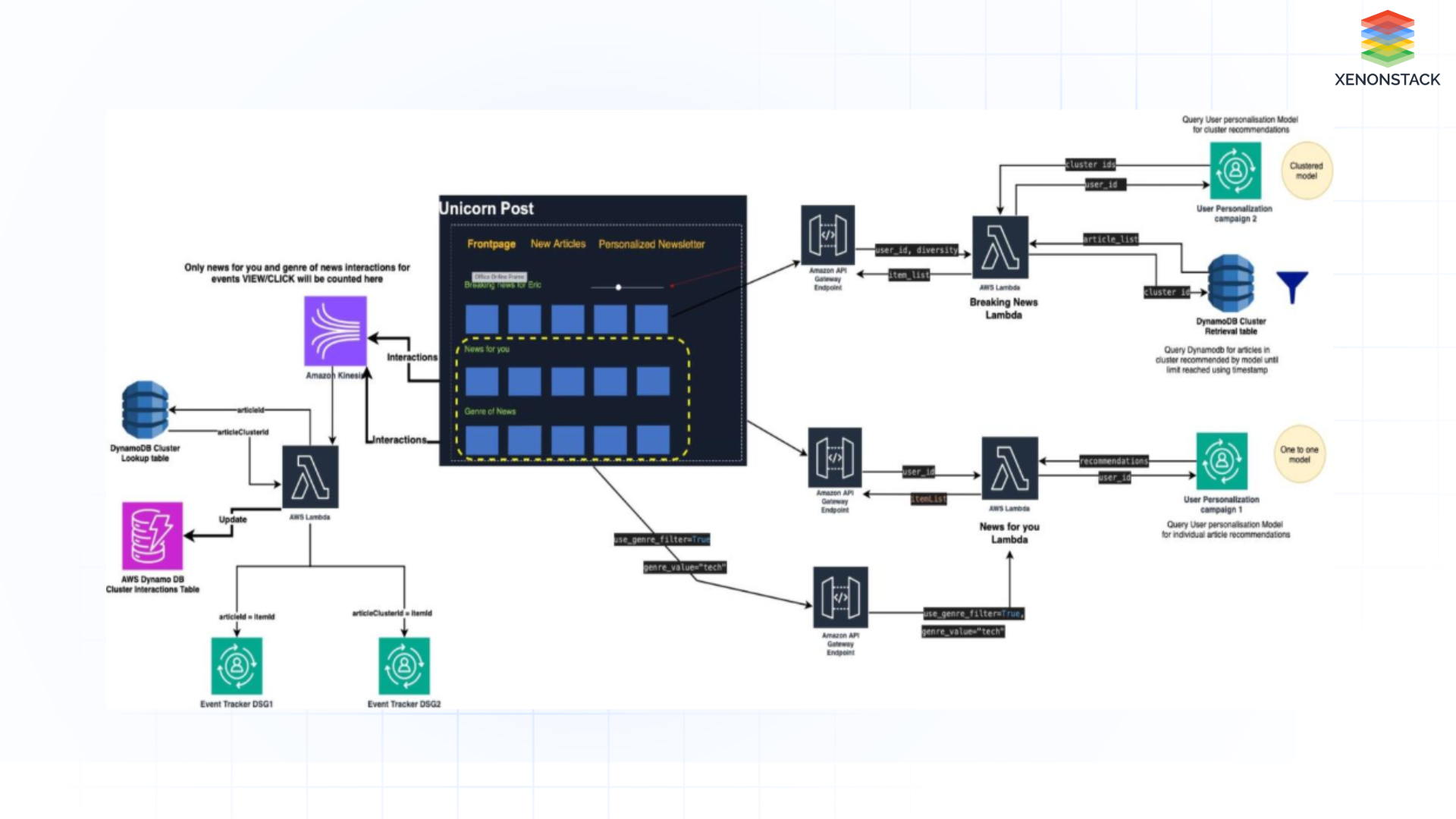Viewport: 1456px width, 819px height.
Task: Select the Amazon Kinesis icon
Action: pyautogui.click(x=335, y=331)
